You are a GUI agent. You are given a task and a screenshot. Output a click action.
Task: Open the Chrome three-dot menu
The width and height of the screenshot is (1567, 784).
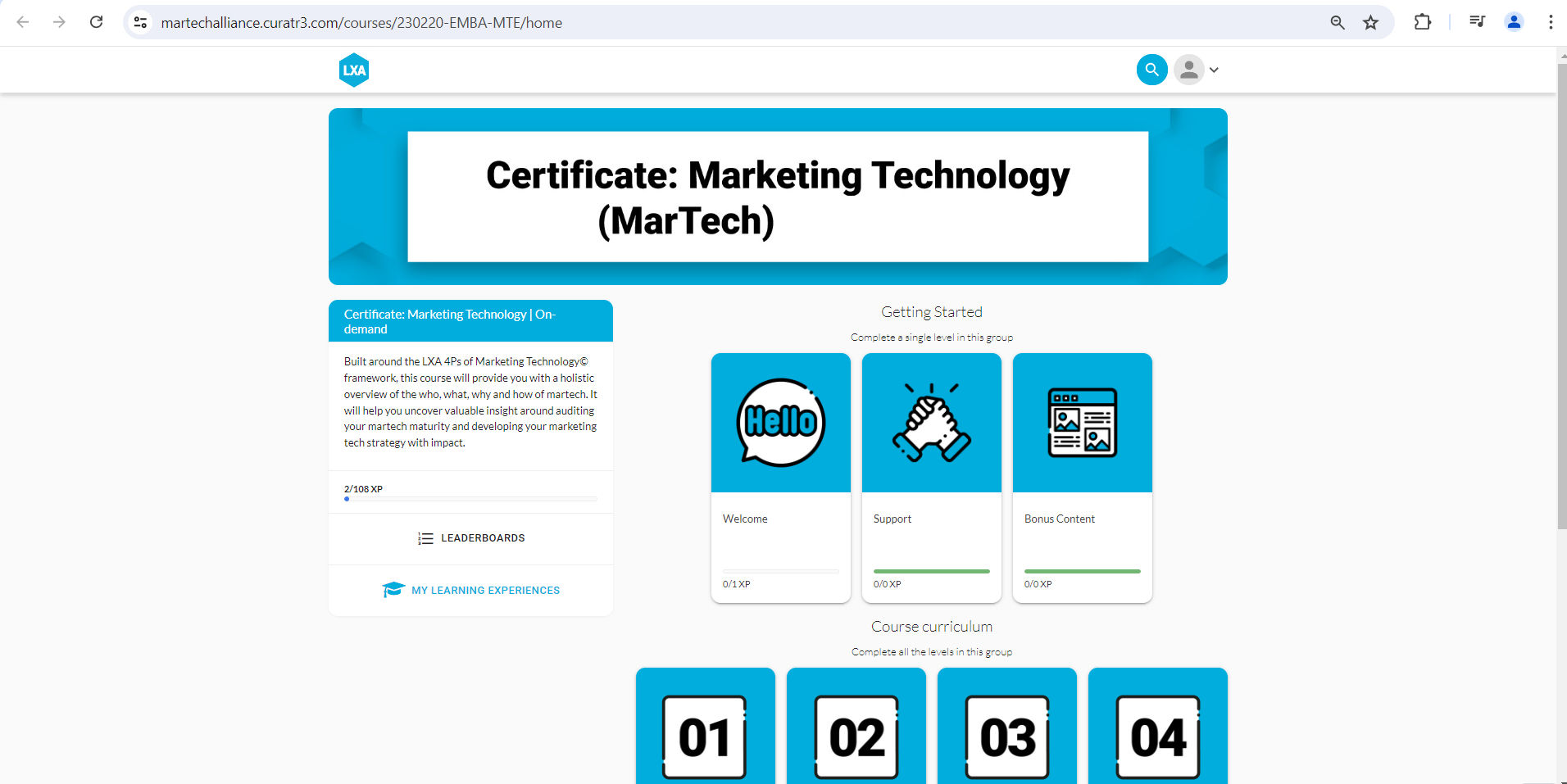pos(1551,22)
